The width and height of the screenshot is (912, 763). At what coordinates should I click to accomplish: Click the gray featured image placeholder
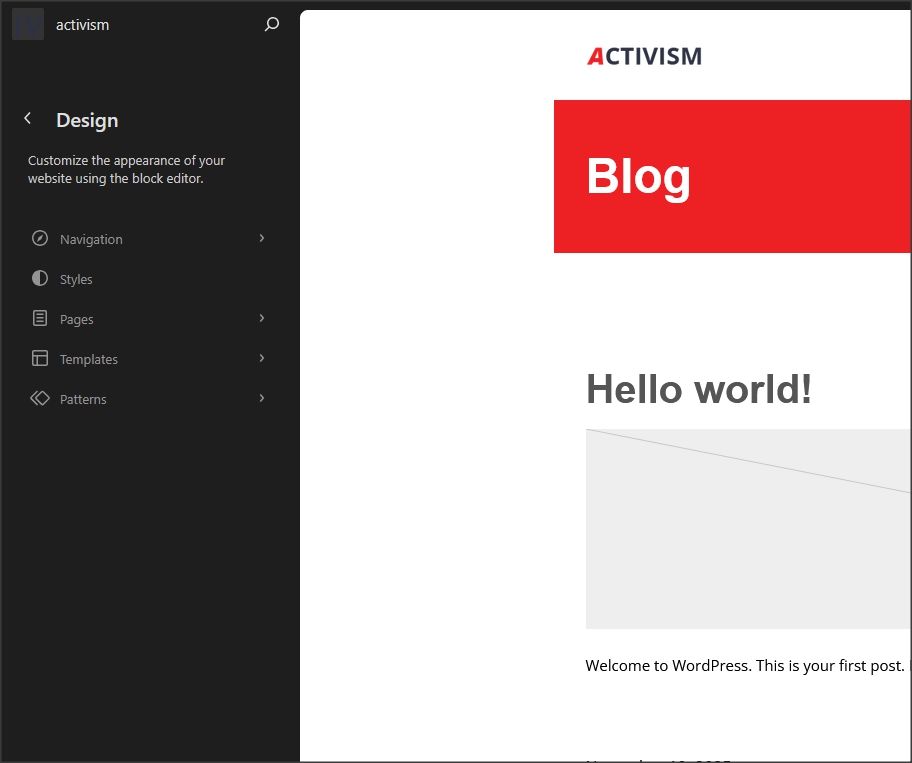point(748,540)
